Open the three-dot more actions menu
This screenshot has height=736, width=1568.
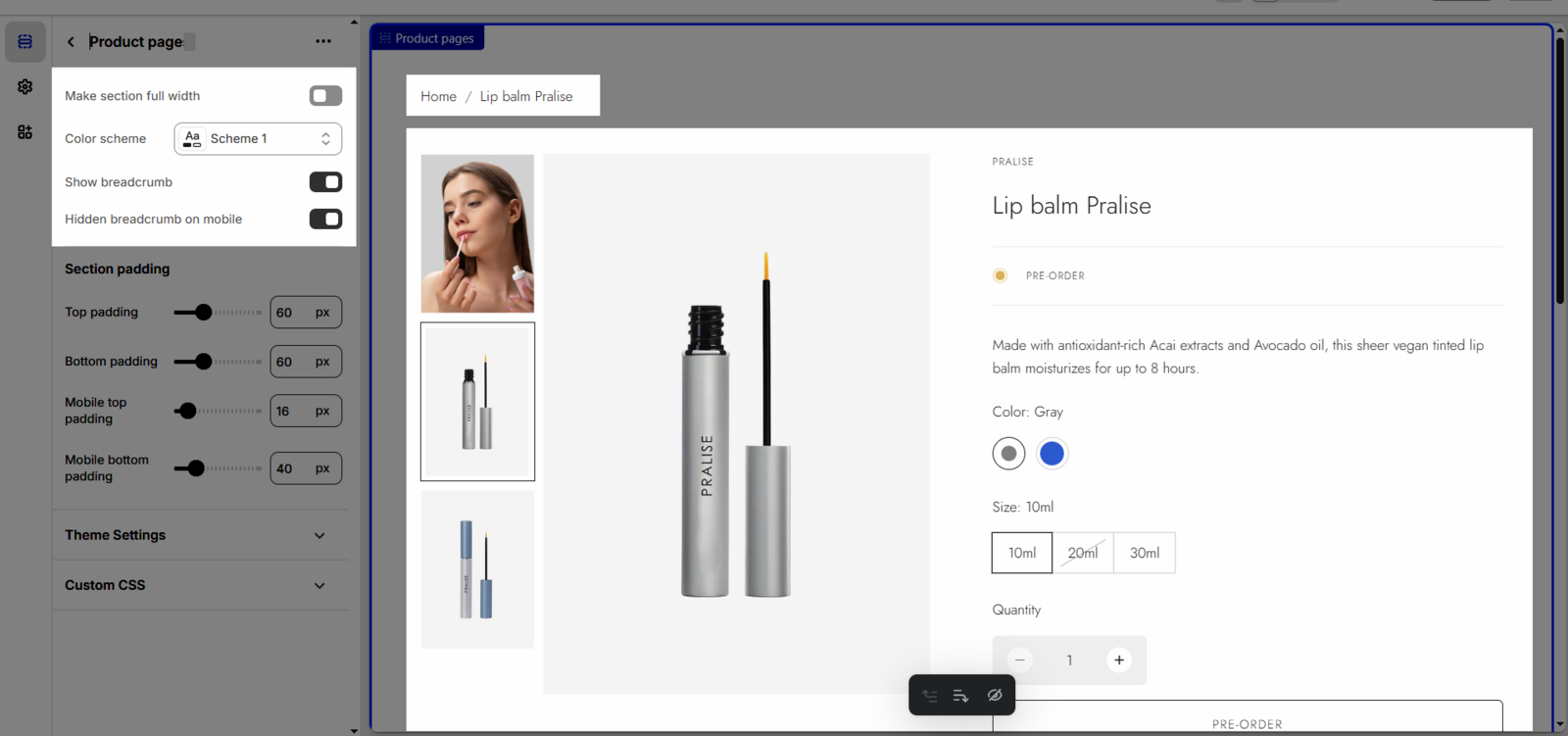click(323, 41)
